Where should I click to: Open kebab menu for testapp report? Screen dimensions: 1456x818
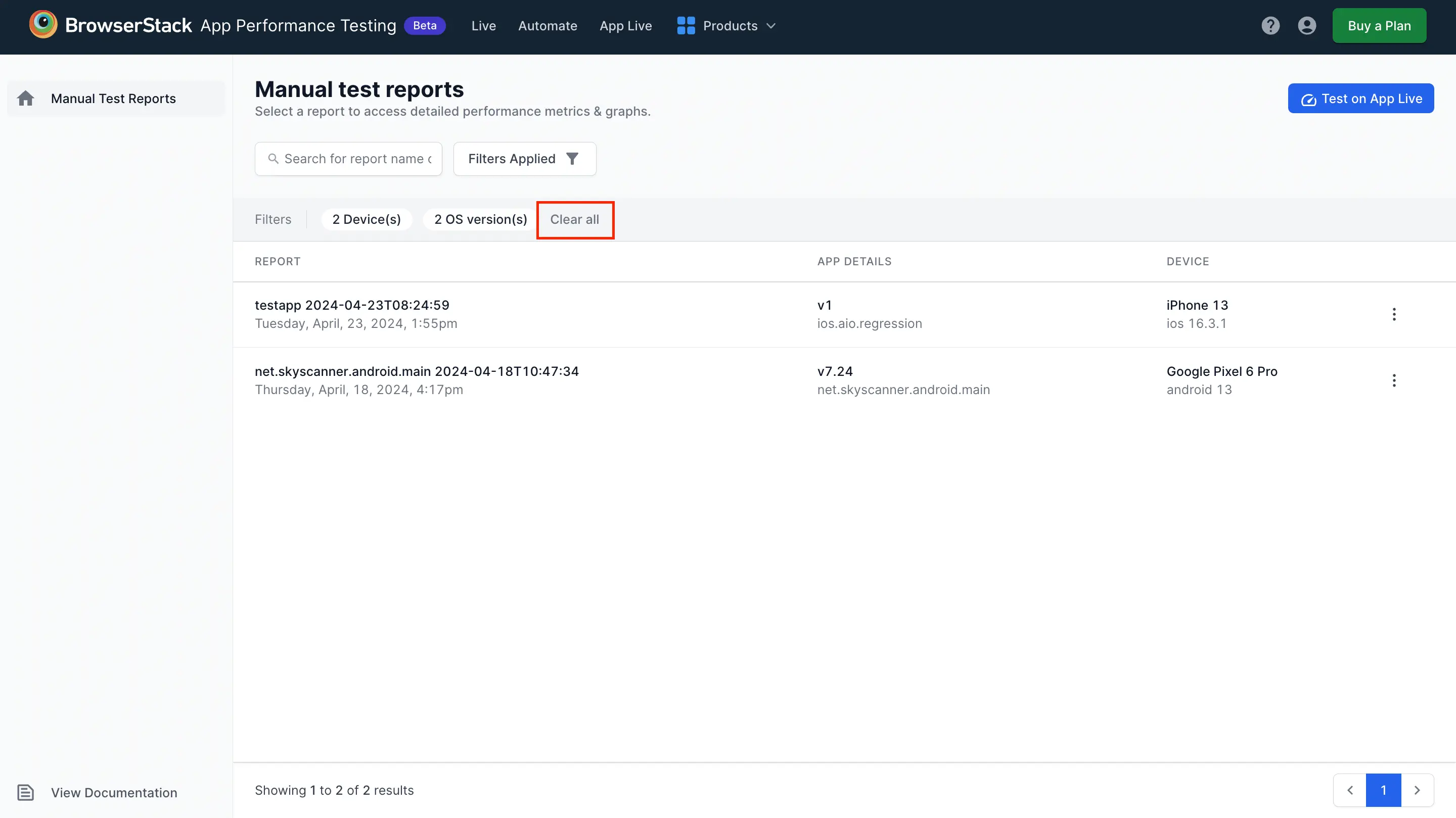(1394, 314)
